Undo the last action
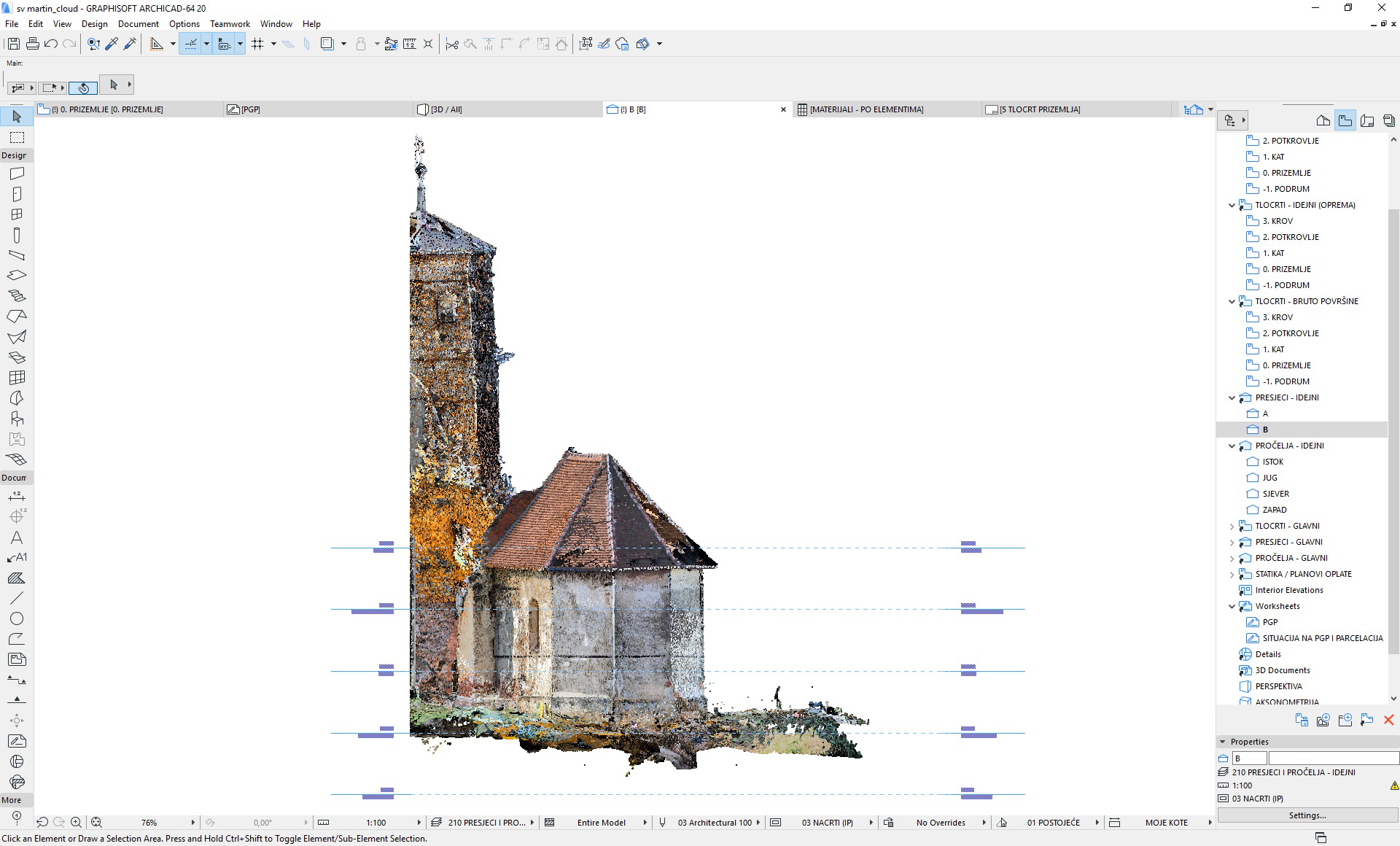The height and width of the screenshot is (846, 1400). coord(51,44)
